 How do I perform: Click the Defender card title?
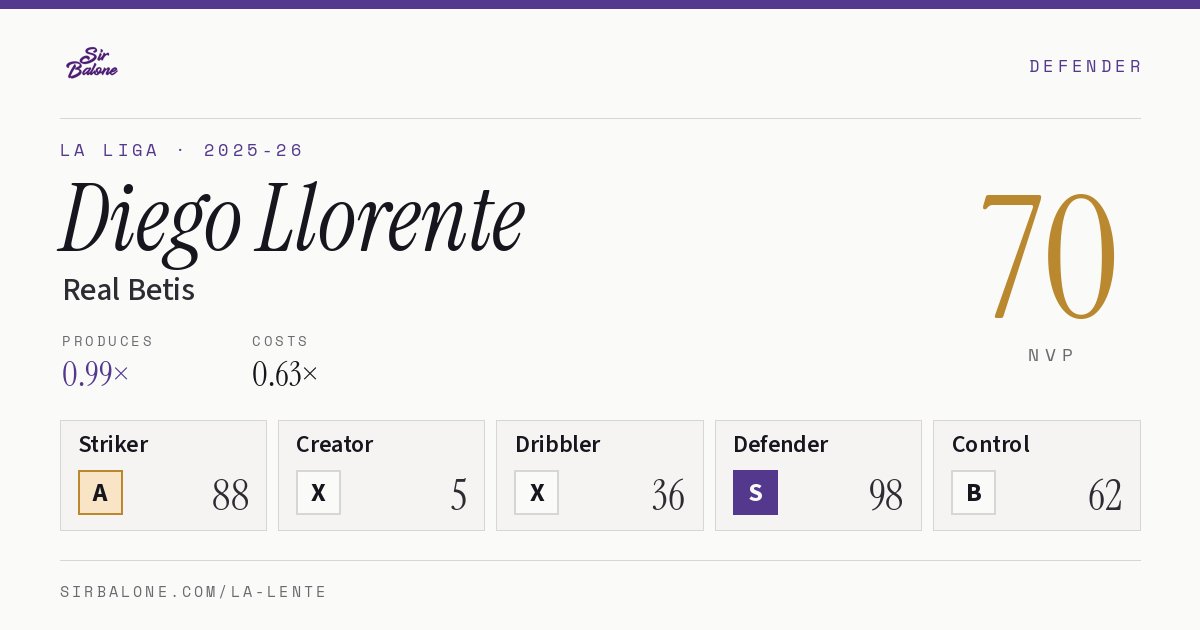click(780, 444)
